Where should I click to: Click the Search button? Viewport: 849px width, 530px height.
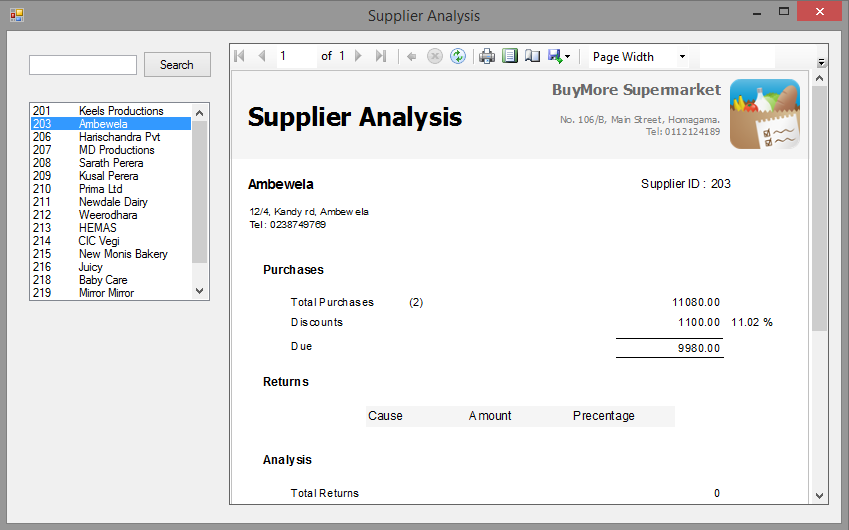pos(177,65)
